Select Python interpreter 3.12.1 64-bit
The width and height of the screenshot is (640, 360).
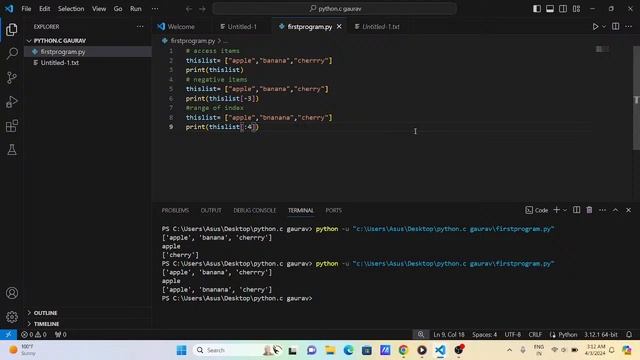coord(601,335)
